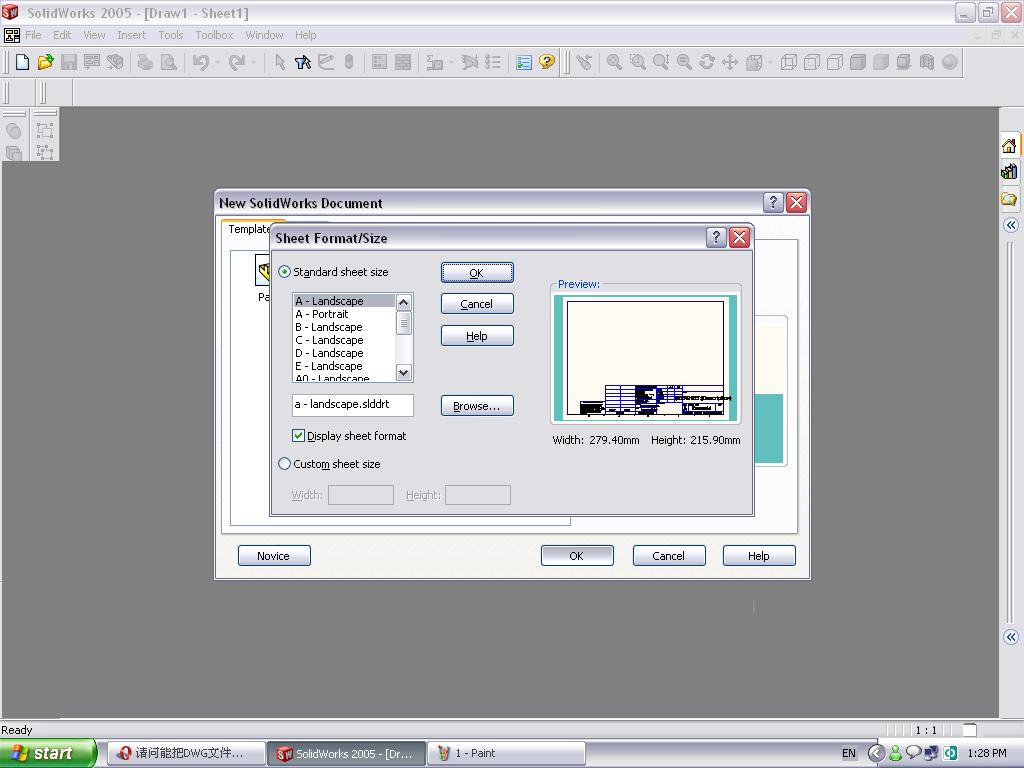Click OK in New SolidWorks Document dialog
This screenshot has width=1024, height=768.
point(577,556)
